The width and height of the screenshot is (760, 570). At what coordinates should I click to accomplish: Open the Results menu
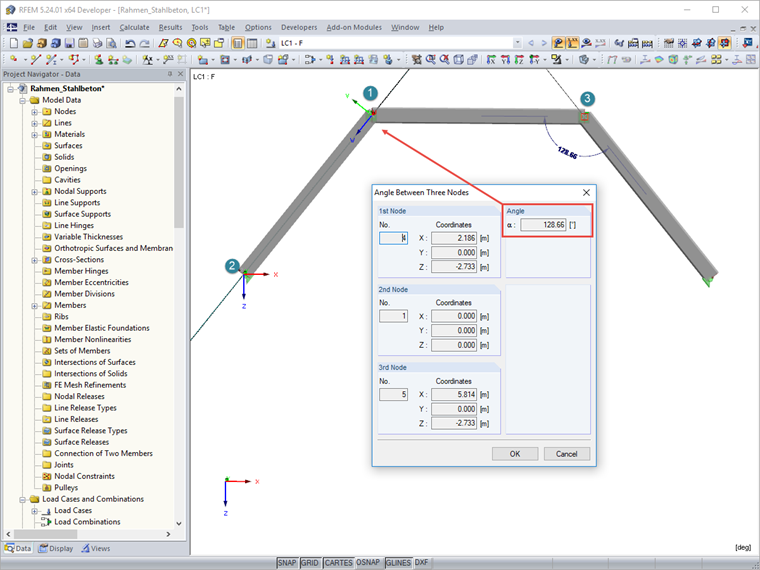click(171, 28)
